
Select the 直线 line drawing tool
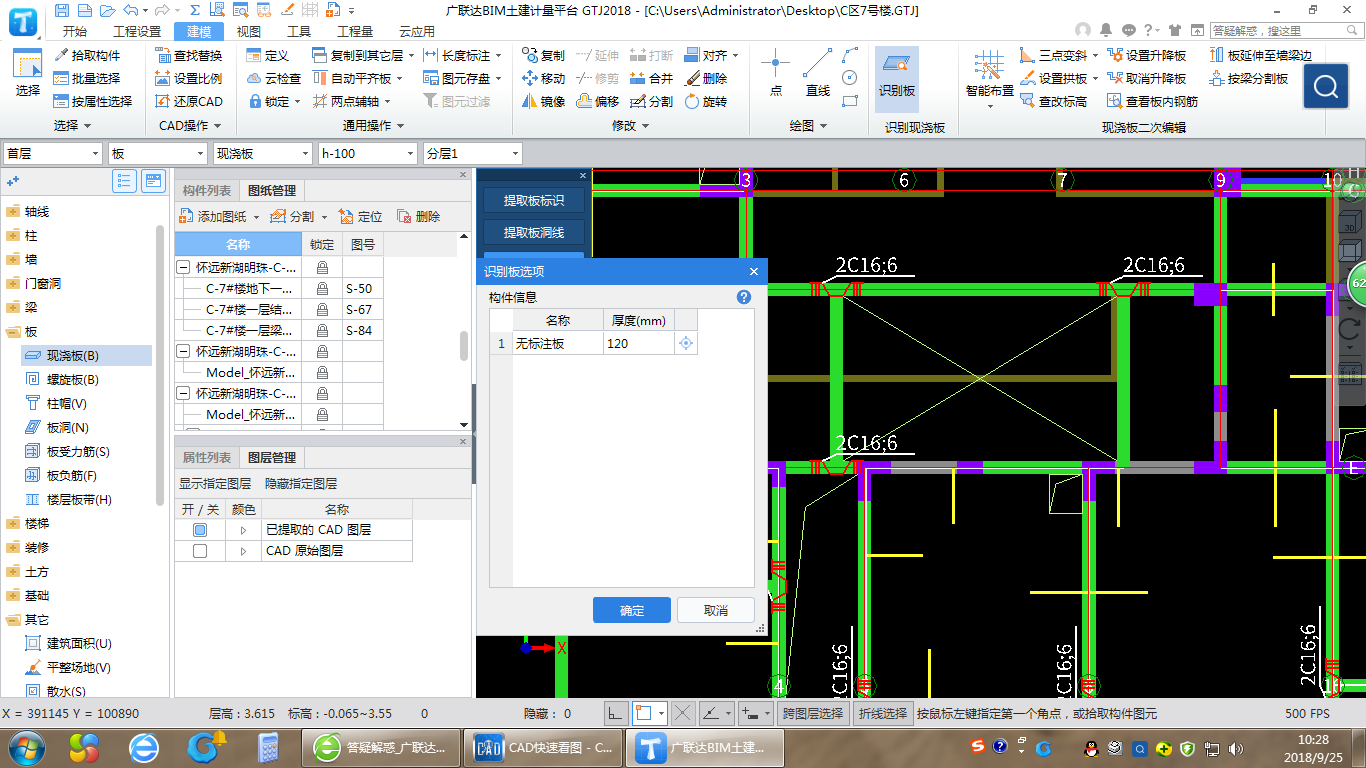818,73
